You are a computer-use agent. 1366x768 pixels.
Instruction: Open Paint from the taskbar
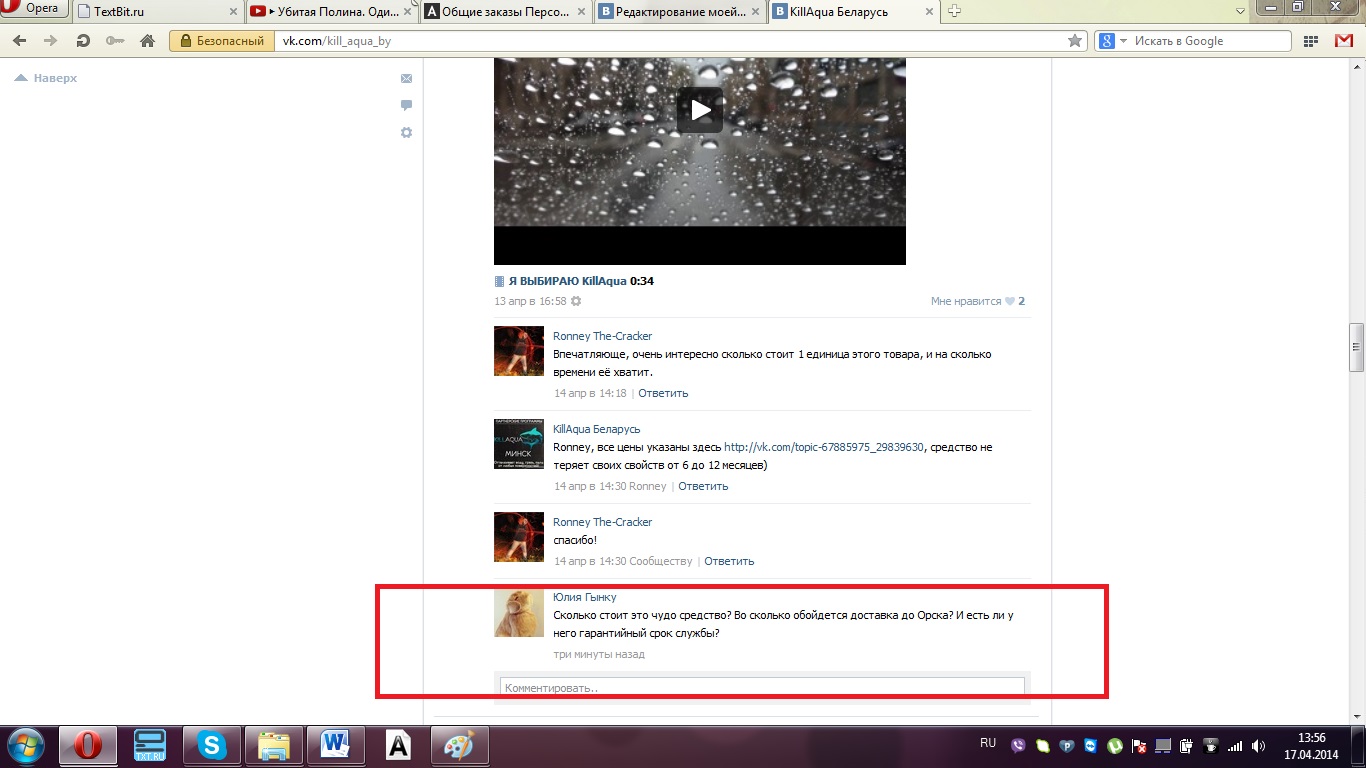pyautogui.click(x=460, y=746)
